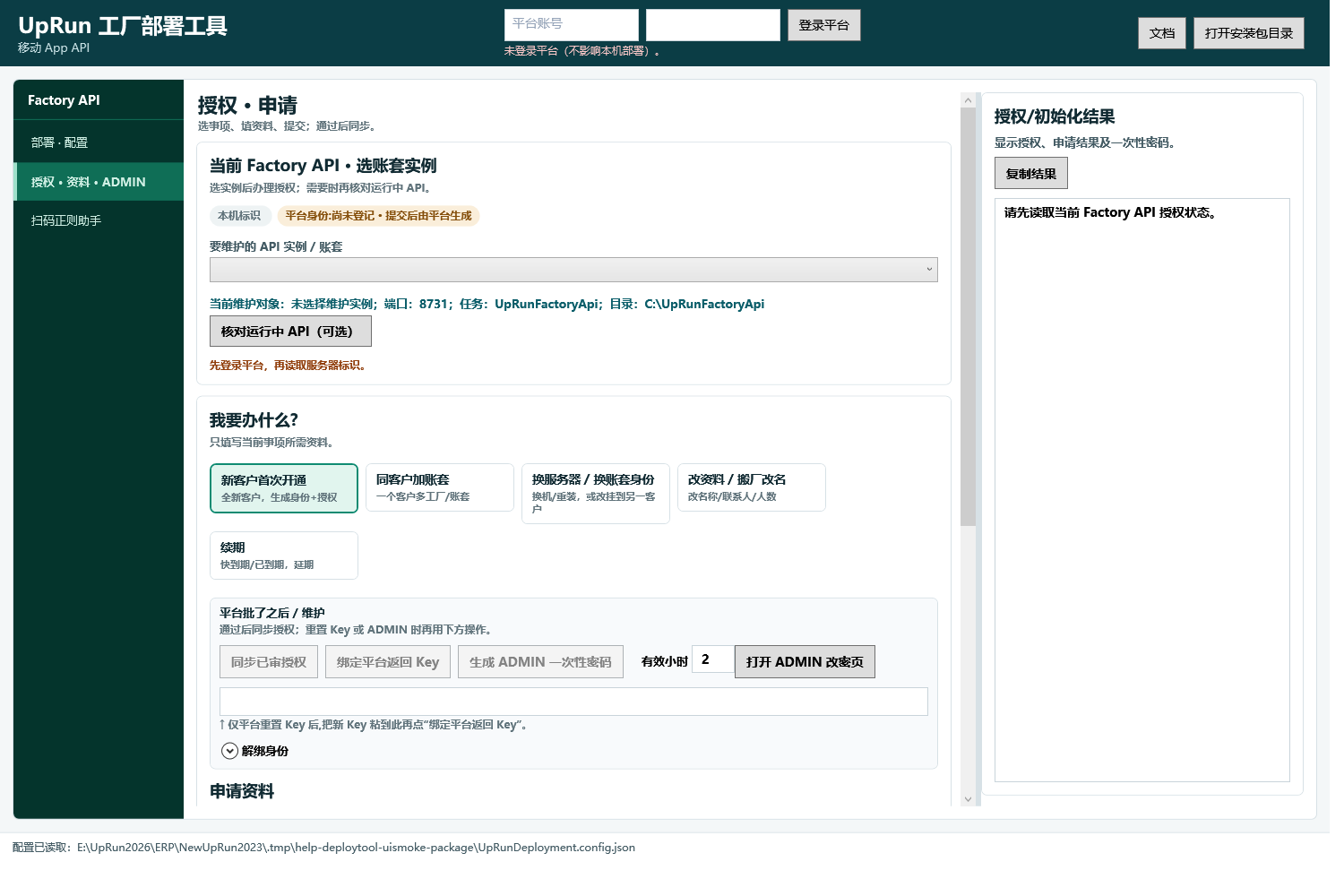The image size is (1344, 896).
Task: Click the 平台身份:尚未登记 badge
Action: tap(378, 216)
